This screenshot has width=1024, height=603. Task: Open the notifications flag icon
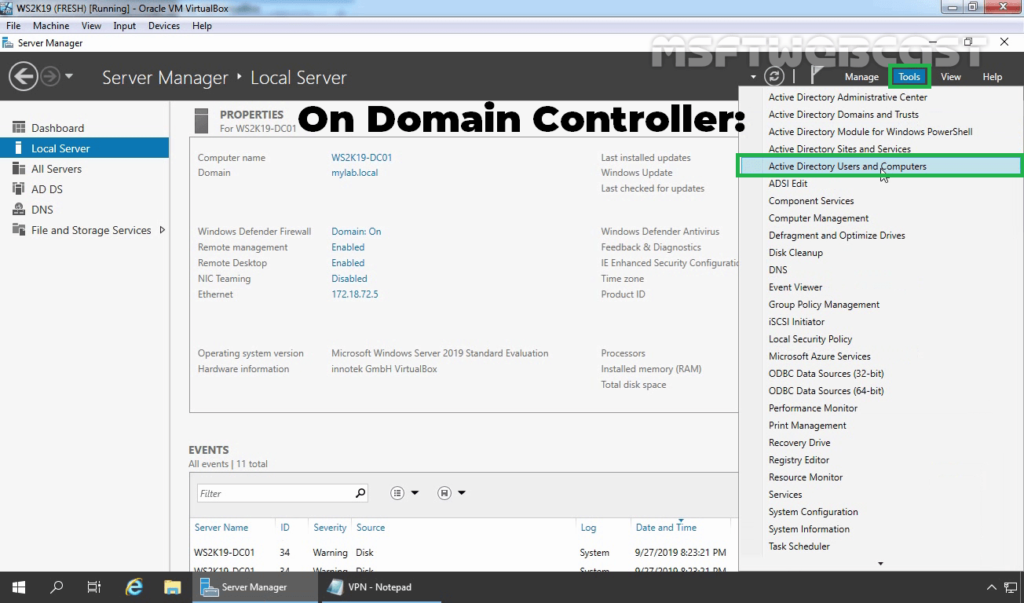click(x=816, y=76)
